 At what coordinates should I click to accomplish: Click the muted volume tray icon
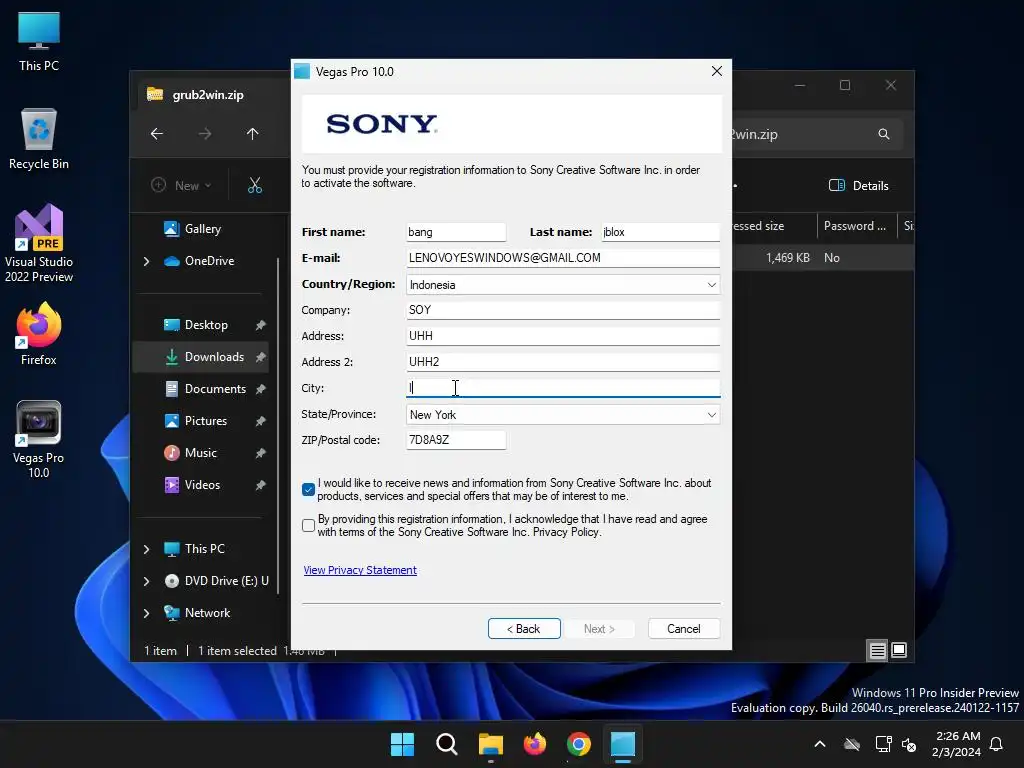[909, 744]
